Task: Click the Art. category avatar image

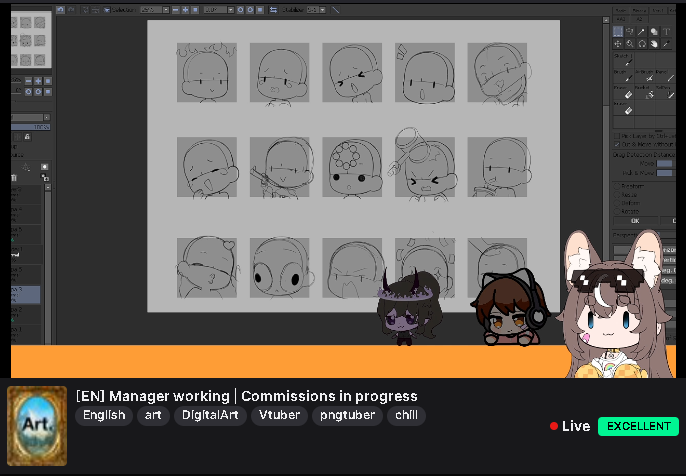Action: pyautogui.click(x=37, y=426)
